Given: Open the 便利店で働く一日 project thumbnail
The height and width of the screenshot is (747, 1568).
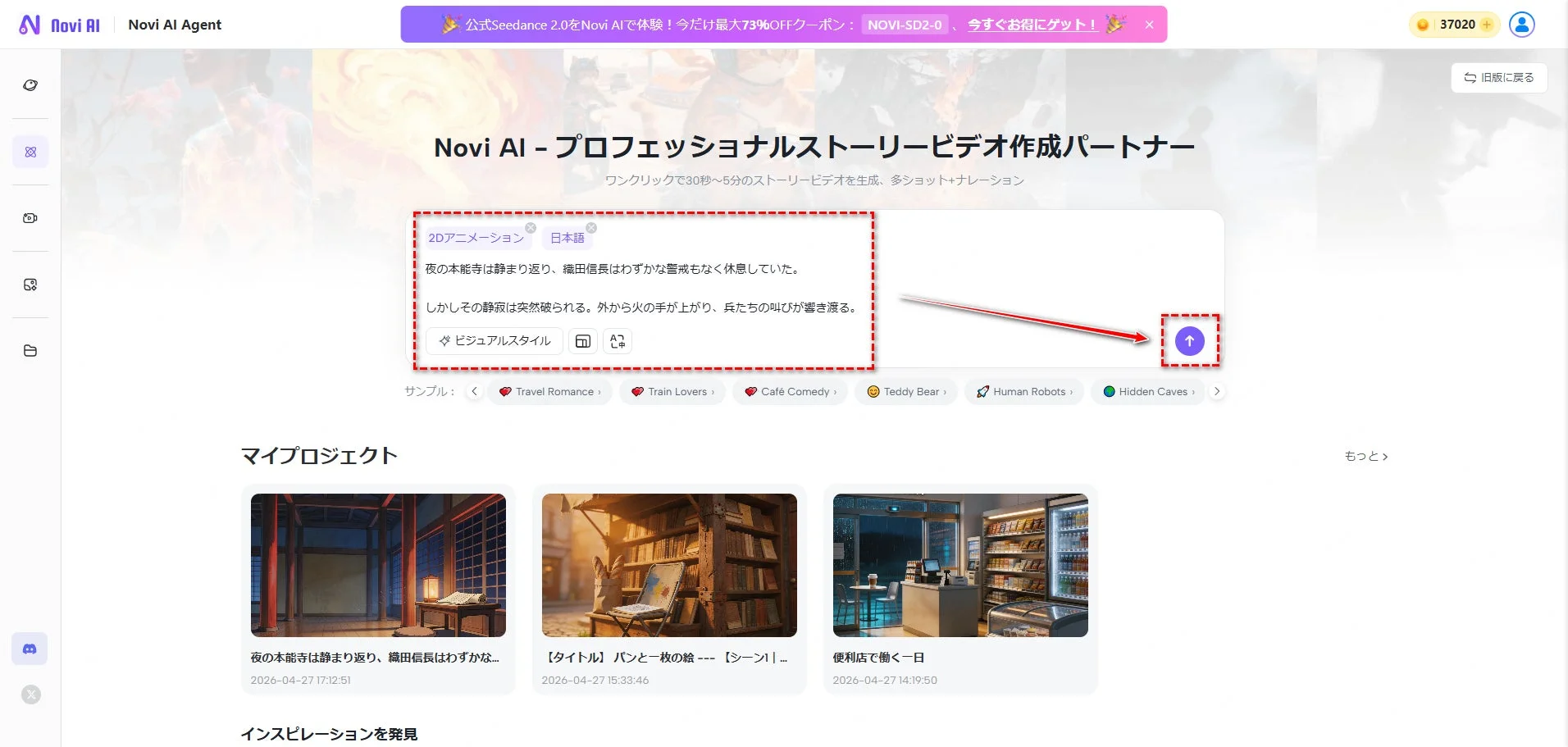Looking at the screenshot, I should (959, 565).
